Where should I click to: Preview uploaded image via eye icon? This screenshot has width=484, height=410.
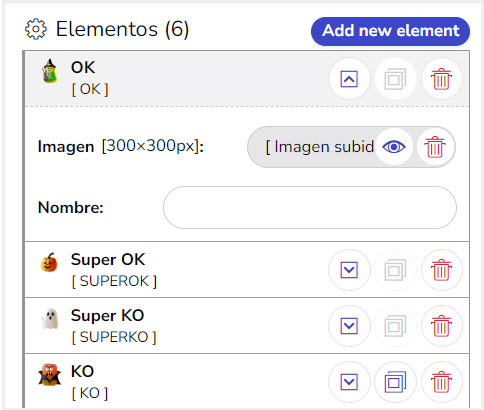click(394, 147)
